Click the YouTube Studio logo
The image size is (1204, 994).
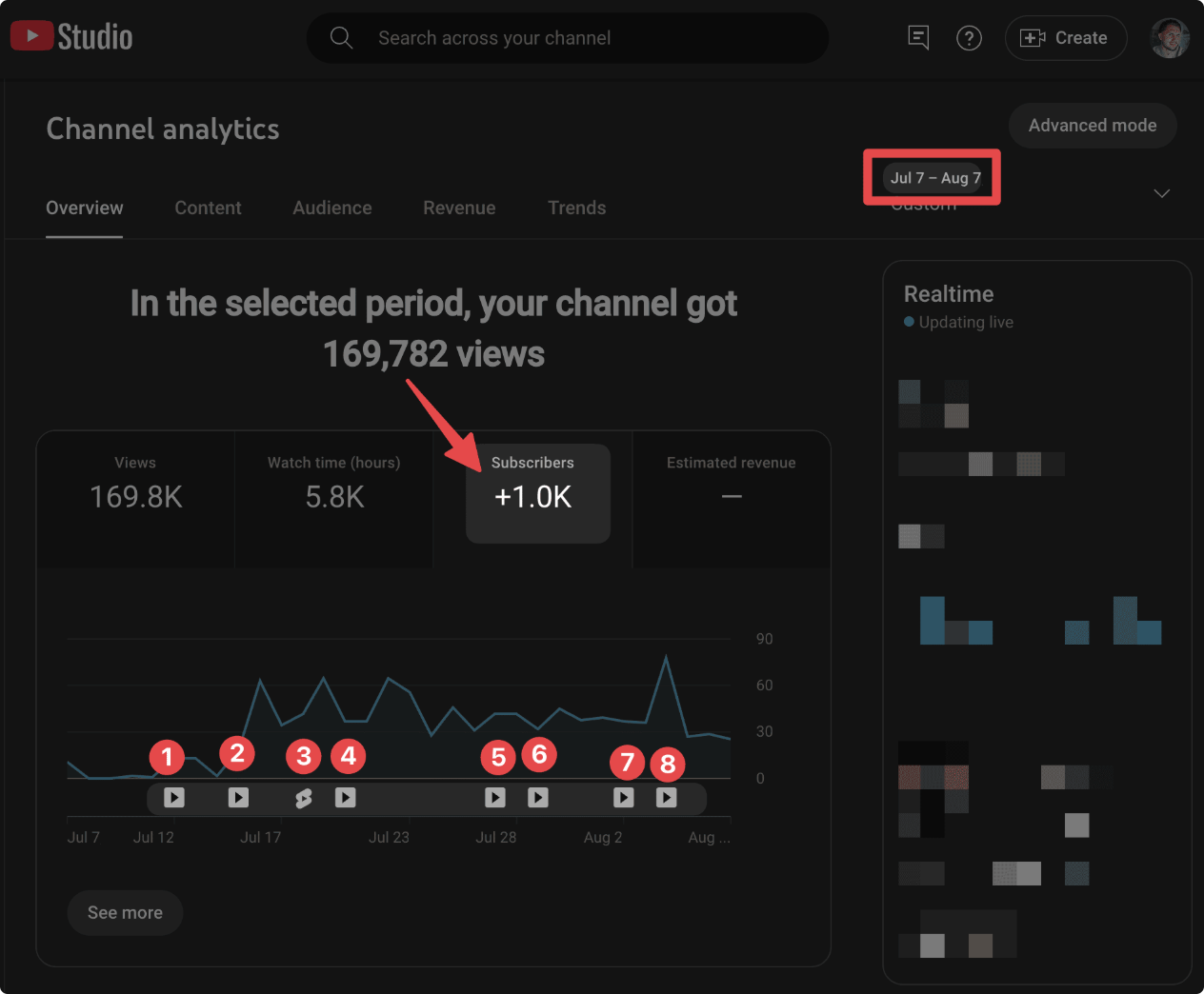click(71, 37)
